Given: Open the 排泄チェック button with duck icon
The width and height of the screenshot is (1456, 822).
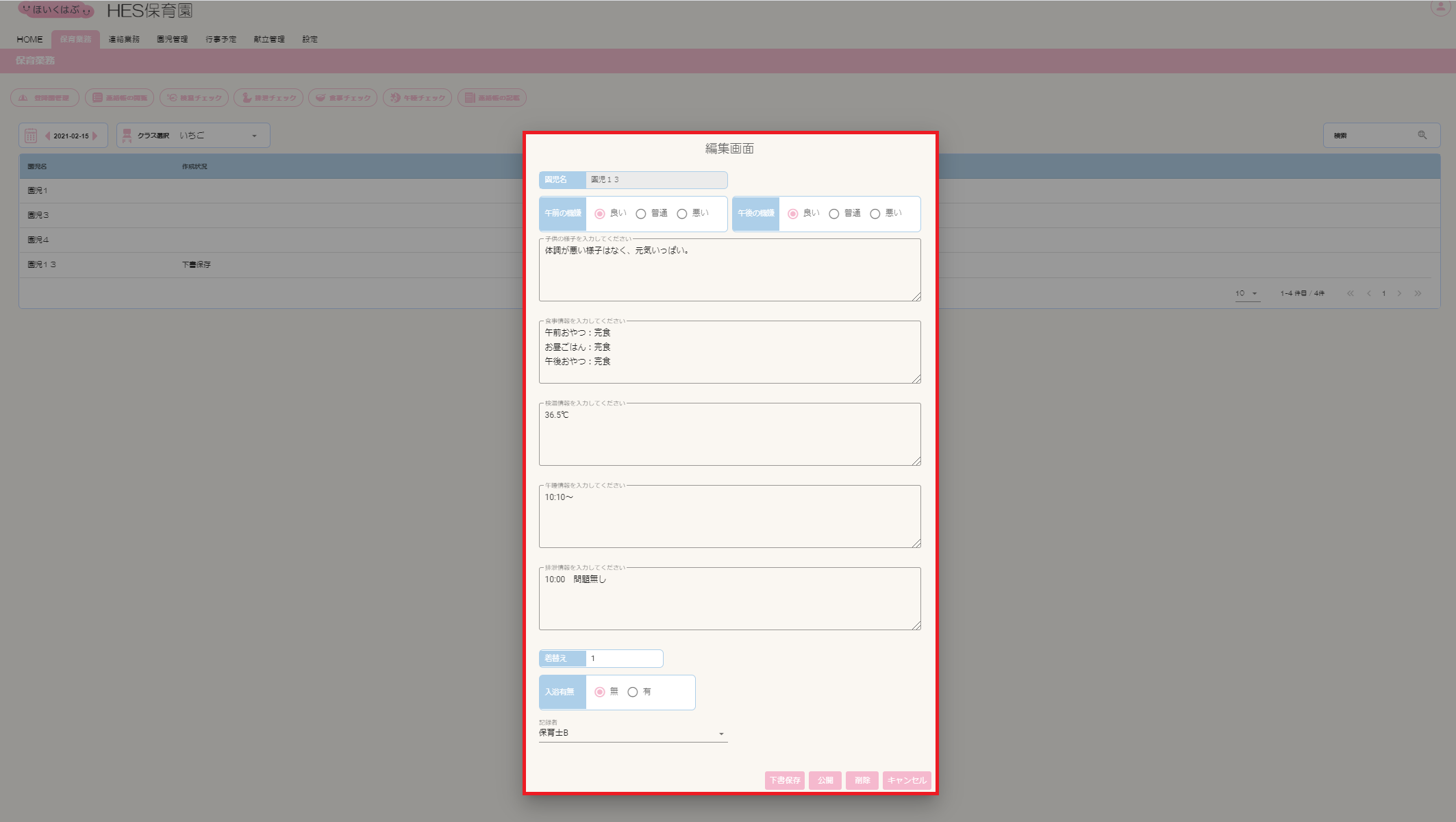Looking at the screenshot, I should (269, 98).
